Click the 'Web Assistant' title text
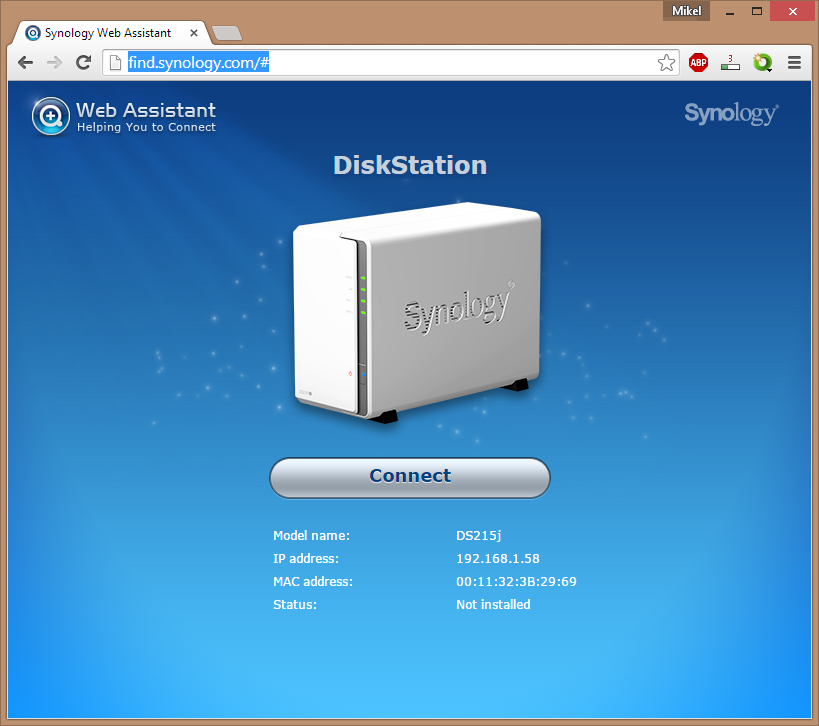 coord(146,110)
